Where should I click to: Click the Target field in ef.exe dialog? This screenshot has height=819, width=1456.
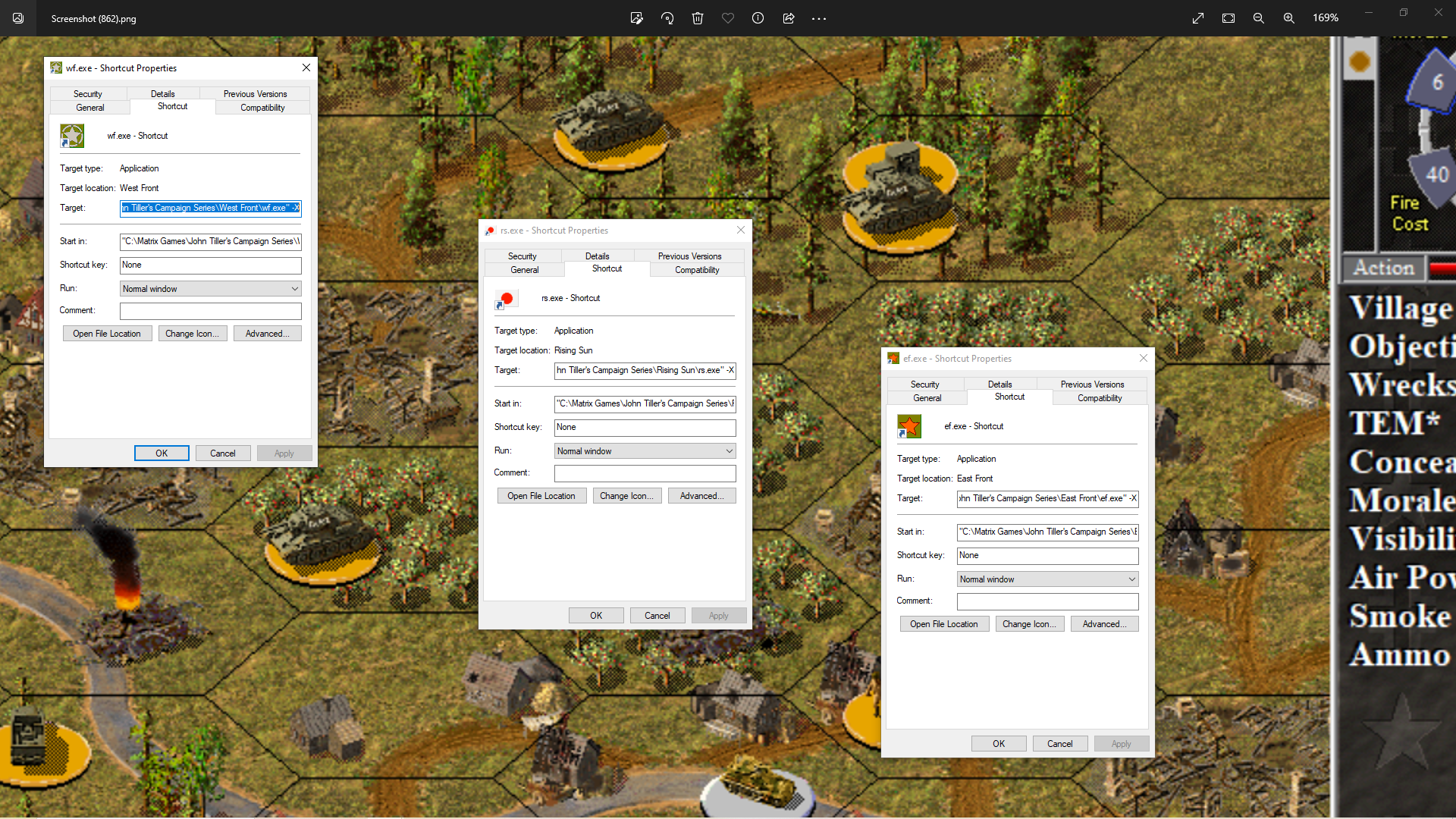(1048, 499)
